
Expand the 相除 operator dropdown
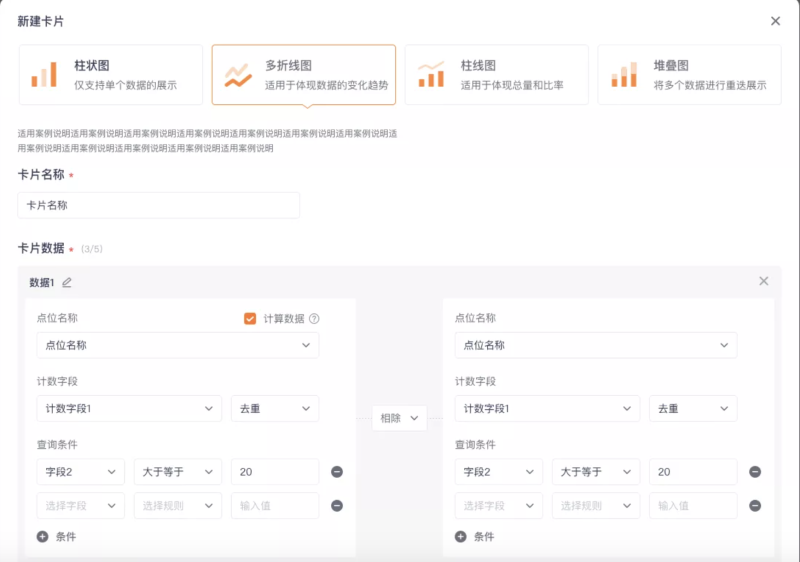pos(399,418)
